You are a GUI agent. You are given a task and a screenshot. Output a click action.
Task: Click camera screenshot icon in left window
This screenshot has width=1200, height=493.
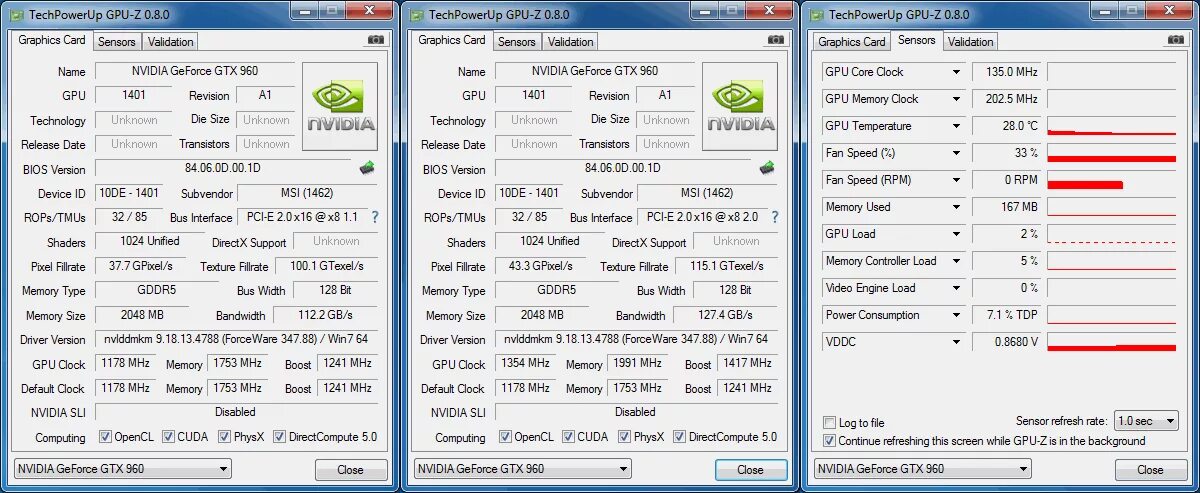pyautogui.click(x=376, y=40)
